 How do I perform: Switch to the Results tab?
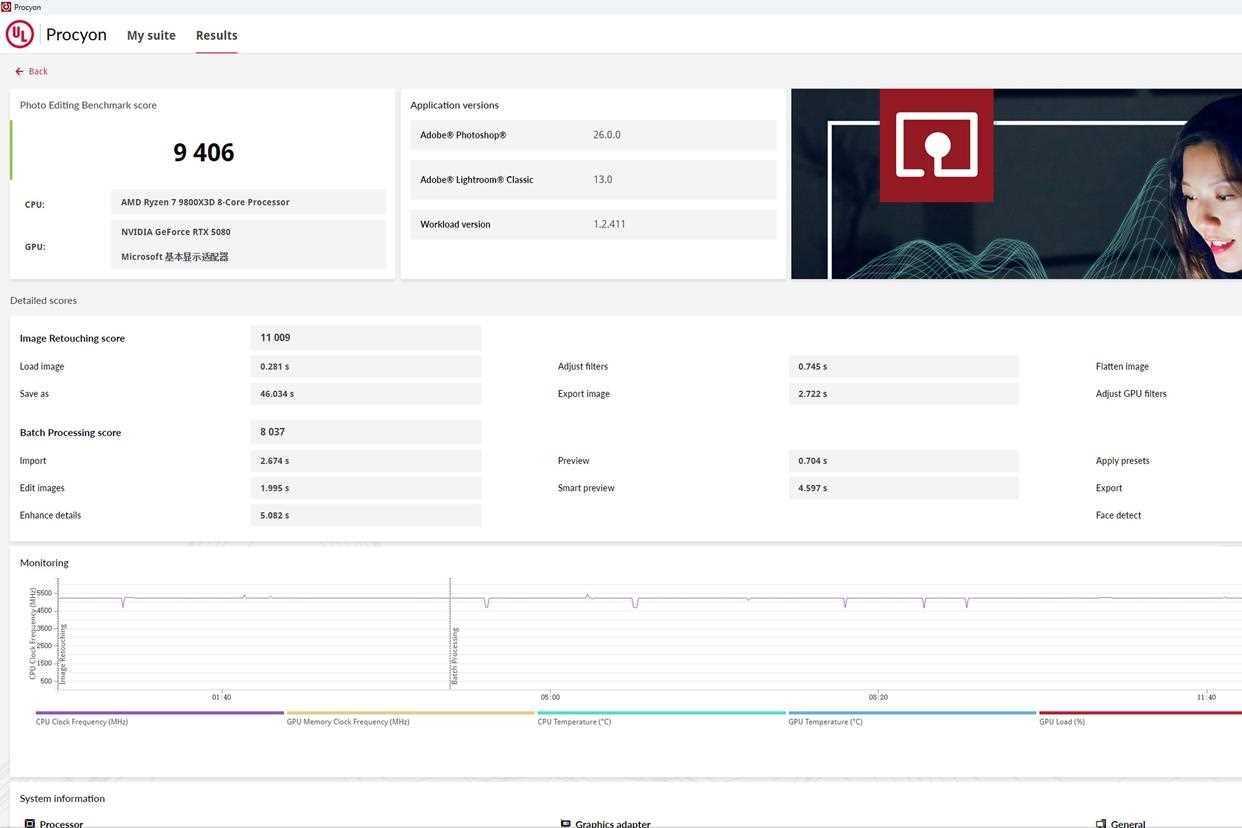click(216, 36)
